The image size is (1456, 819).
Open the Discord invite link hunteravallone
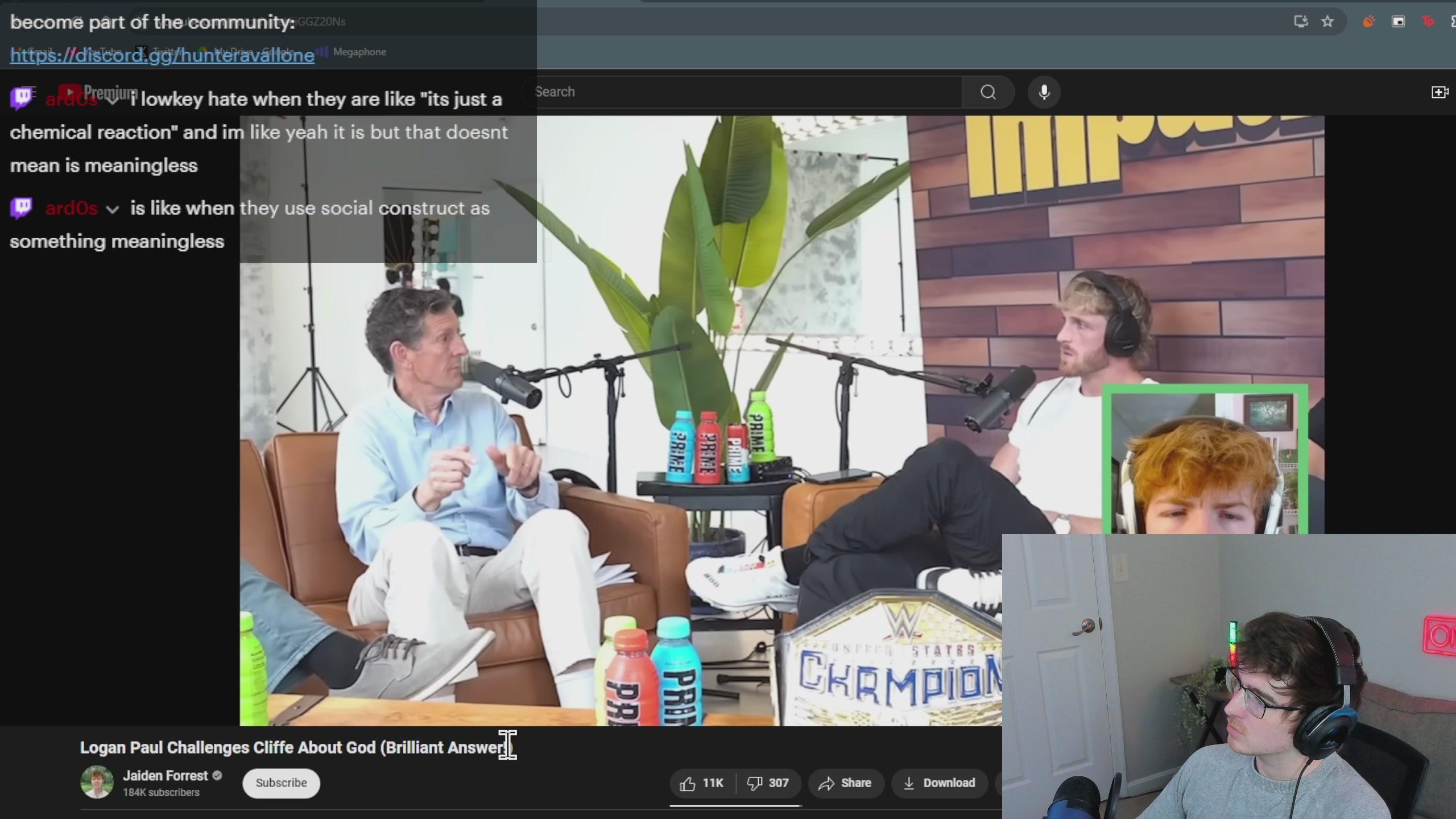coord(162,55)
